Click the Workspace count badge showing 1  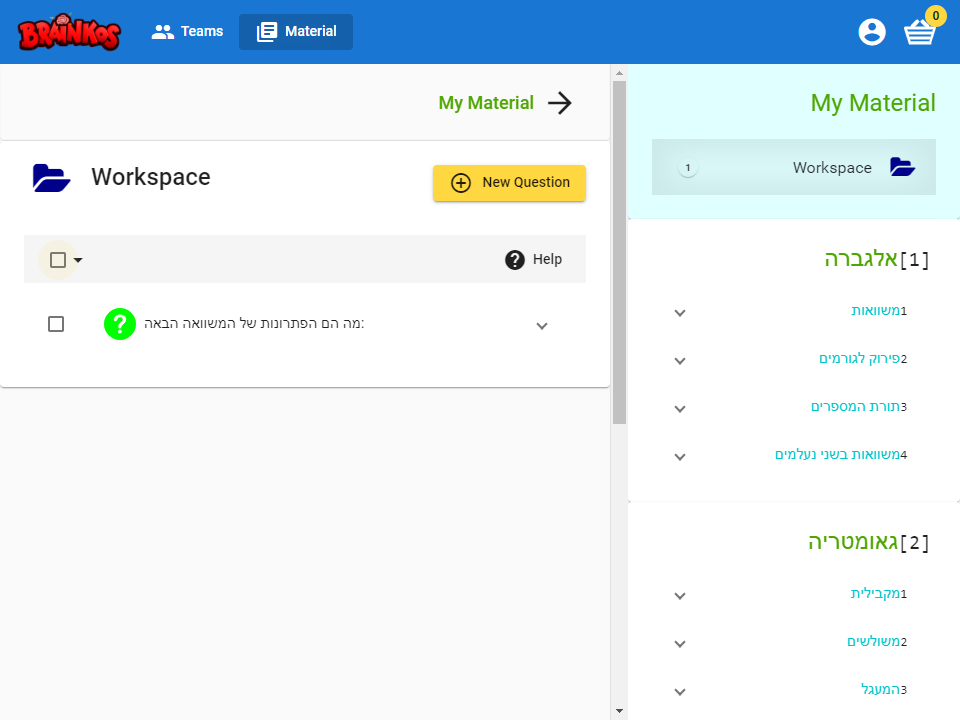tap(688, 167)
